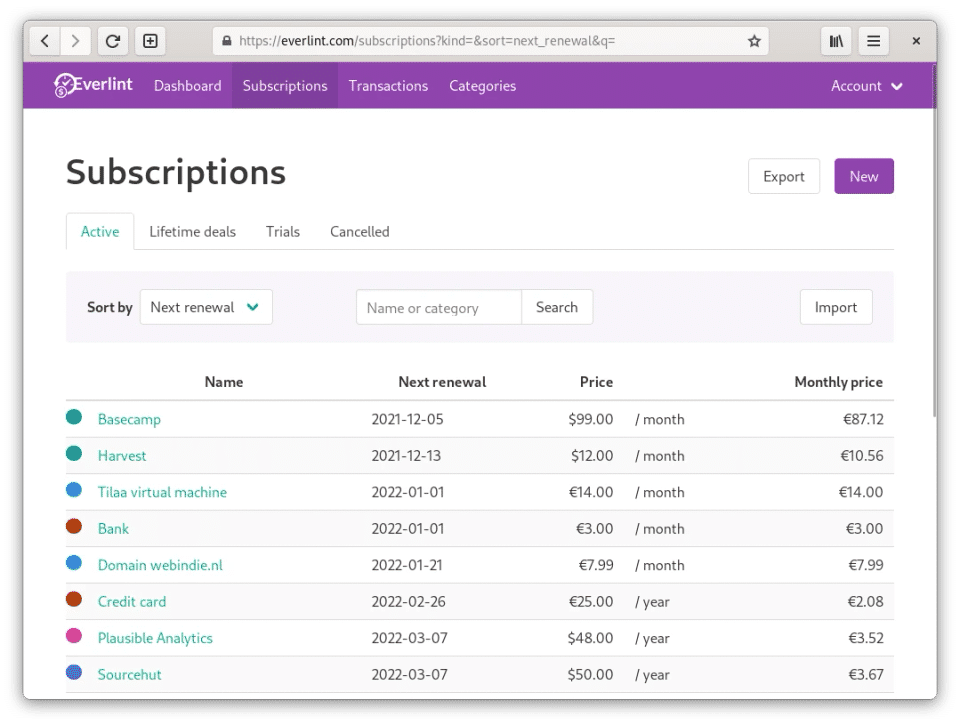The height and width of the screenshot is (725, 960).
Task: Open the browser library icon
Action: (x=836, y=41)
